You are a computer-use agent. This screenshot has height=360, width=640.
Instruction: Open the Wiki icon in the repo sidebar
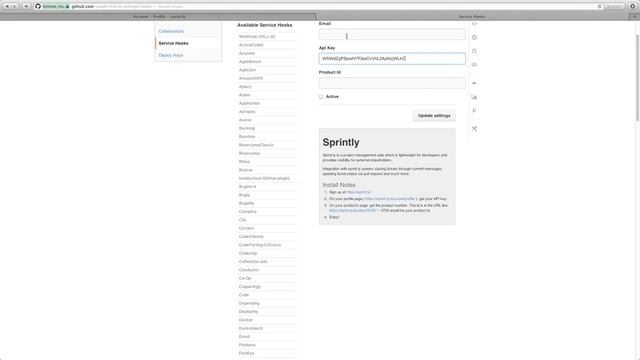click(x=474, y=64)
